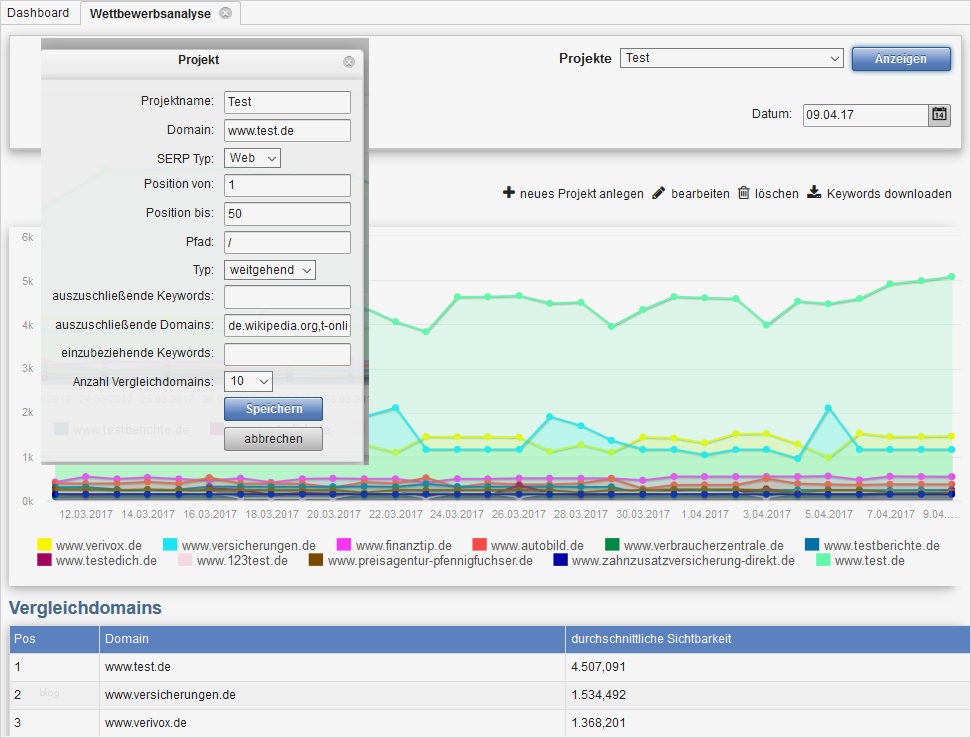Viewport: 971px width, 738px height.
Task: Click the www.verivox.de table cell
Action: 333,723
